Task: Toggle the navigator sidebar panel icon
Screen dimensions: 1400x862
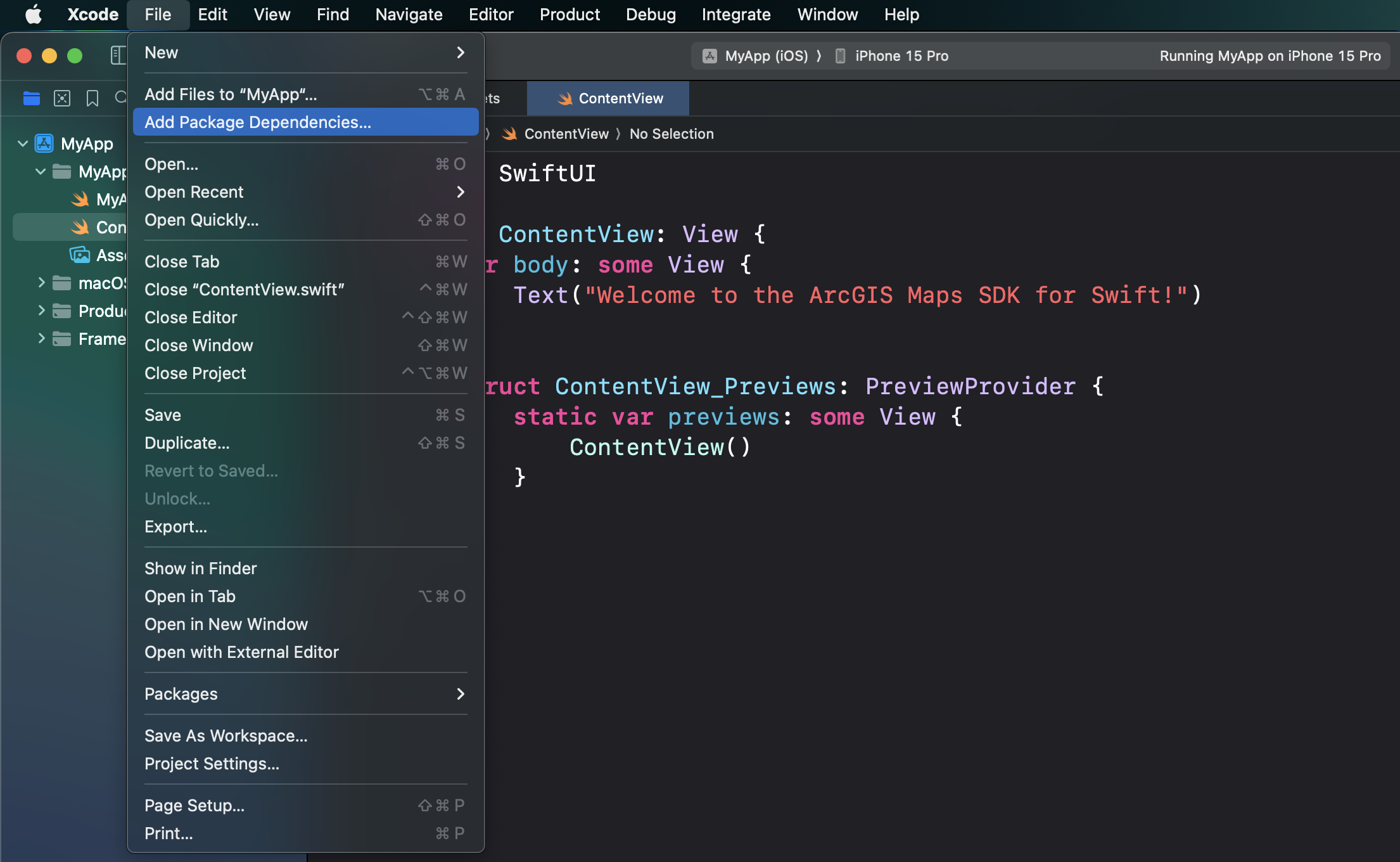Action: coord(118,56)
